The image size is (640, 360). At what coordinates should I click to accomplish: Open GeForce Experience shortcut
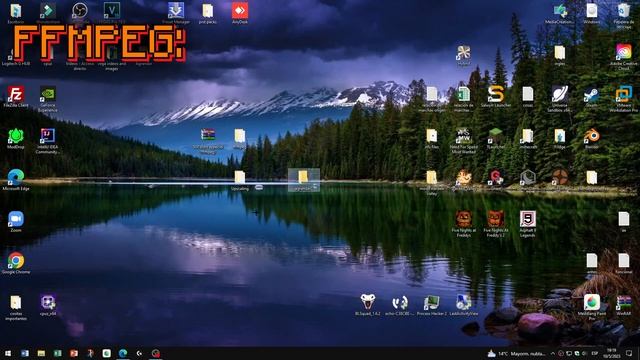(48, 99)
